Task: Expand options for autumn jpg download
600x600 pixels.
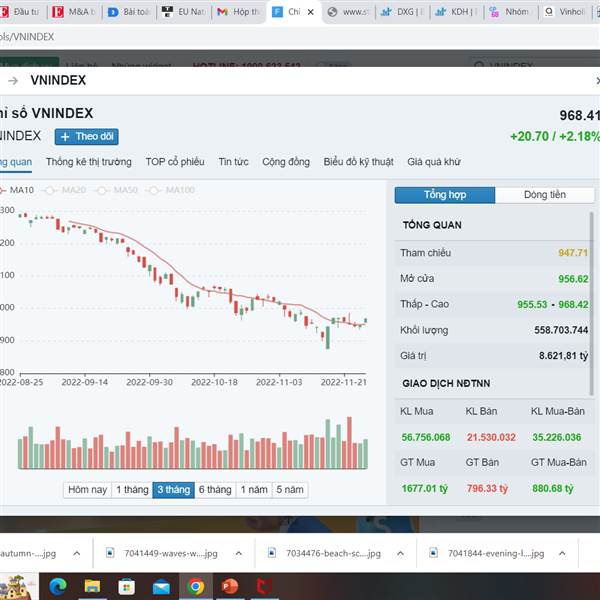Action: (77, 553)
